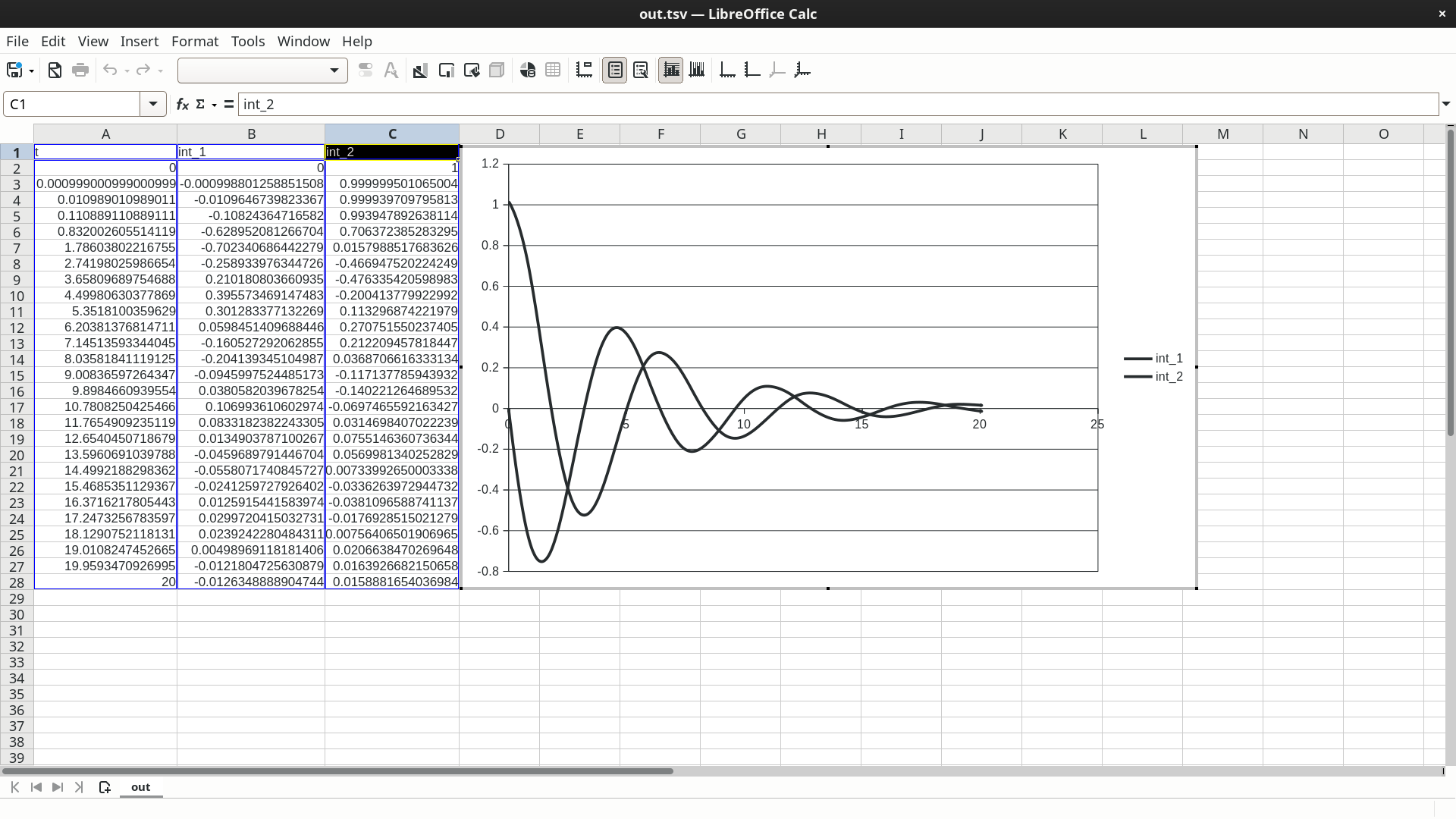Select the 'out' sheet tab

click(140, 787)
